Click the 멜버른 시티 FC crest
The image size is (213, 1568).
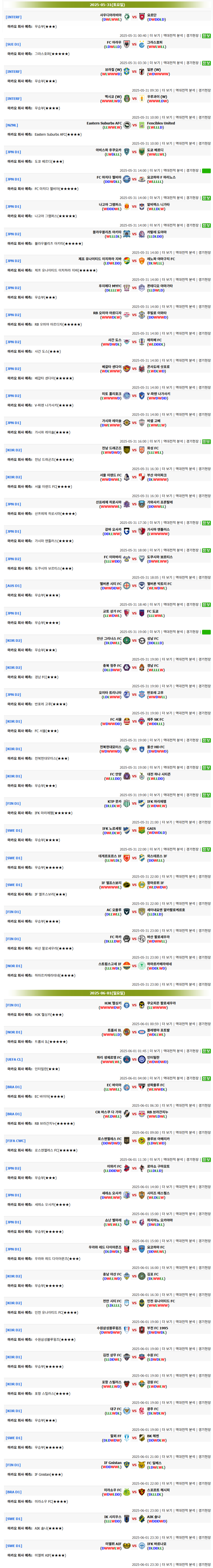coord(127,586)
